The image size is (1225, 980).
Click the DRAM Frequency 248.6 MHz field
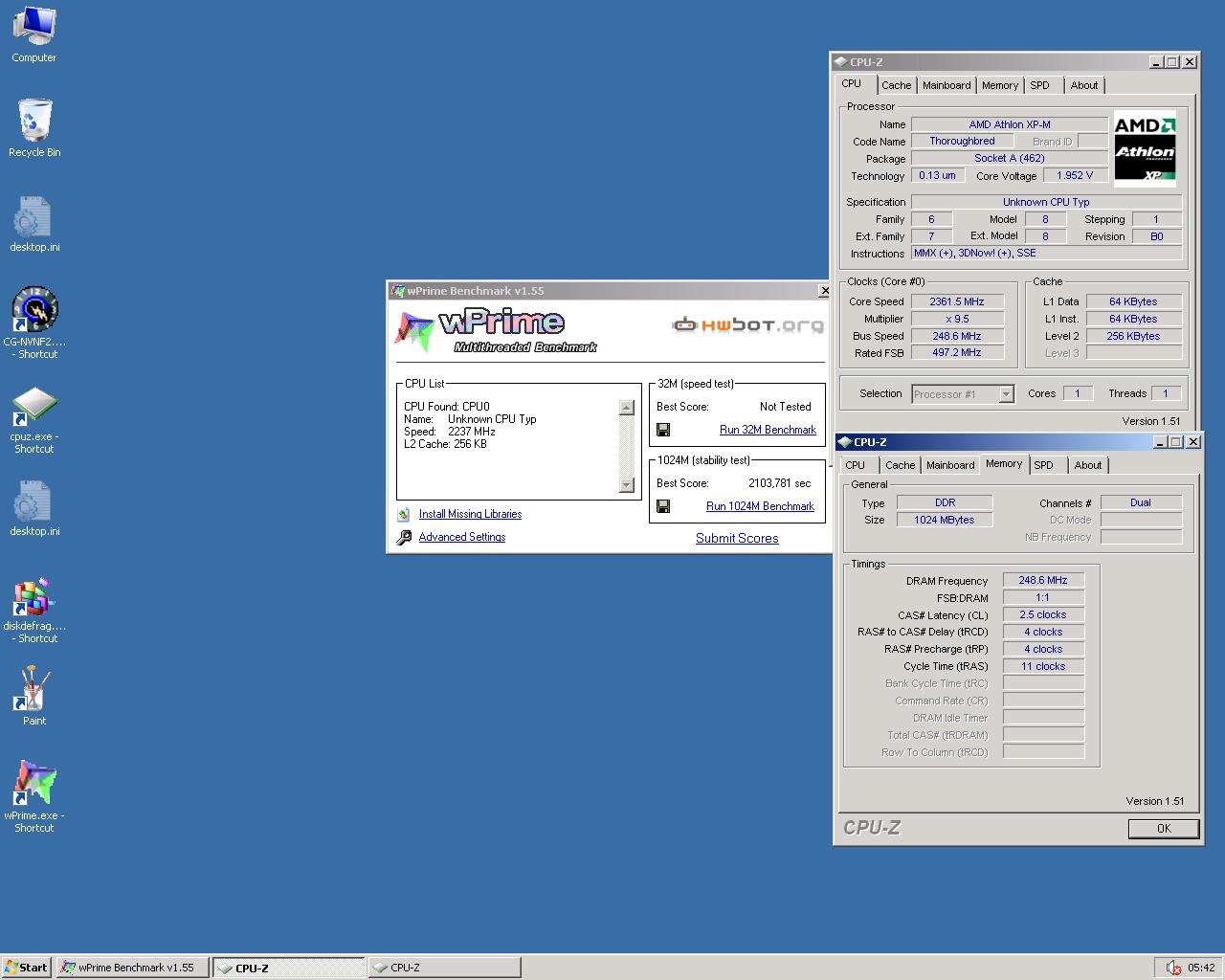pos(1043,580)
